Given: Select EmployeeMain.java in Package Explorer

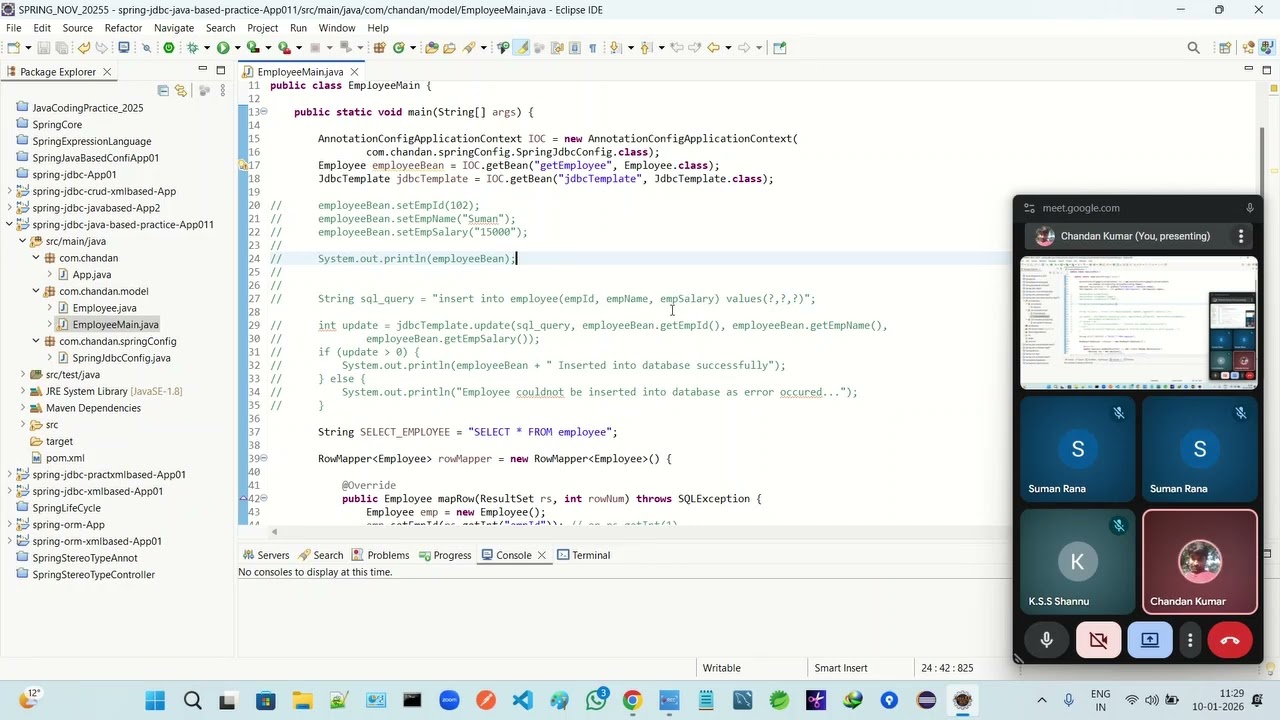Looking at the screenshot, I should 115,325.
